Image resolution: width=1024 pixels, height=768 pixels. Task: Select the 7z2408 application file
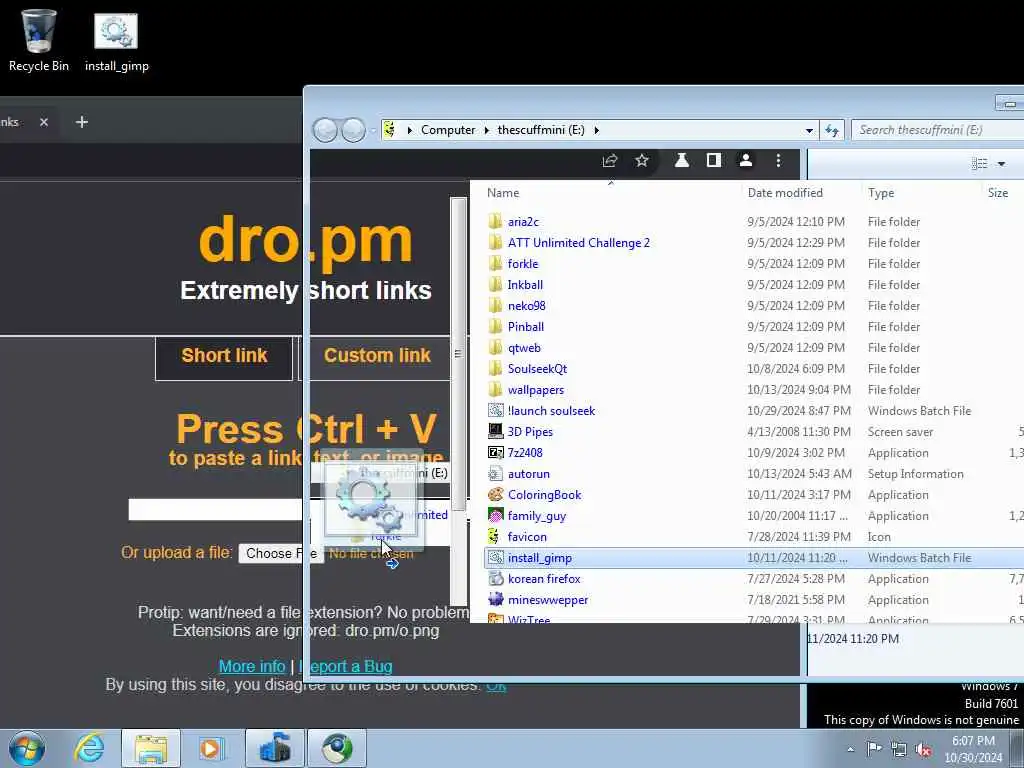525,453
